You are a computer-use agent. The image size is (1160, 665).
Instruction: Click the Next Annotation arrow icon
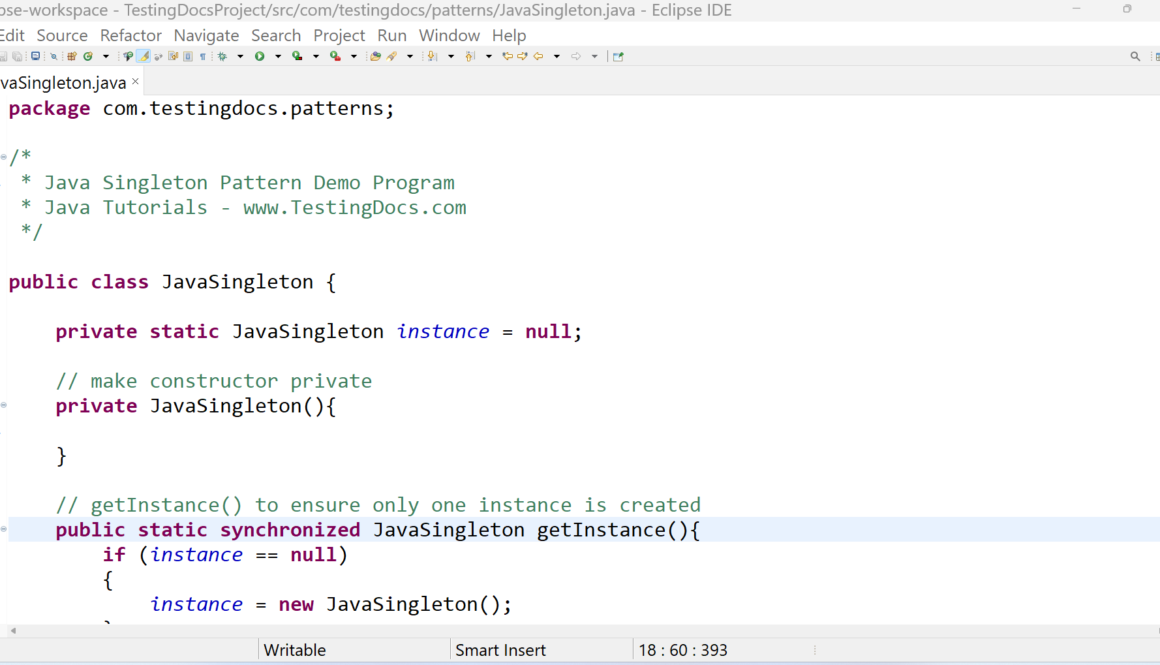coord(432,57)
